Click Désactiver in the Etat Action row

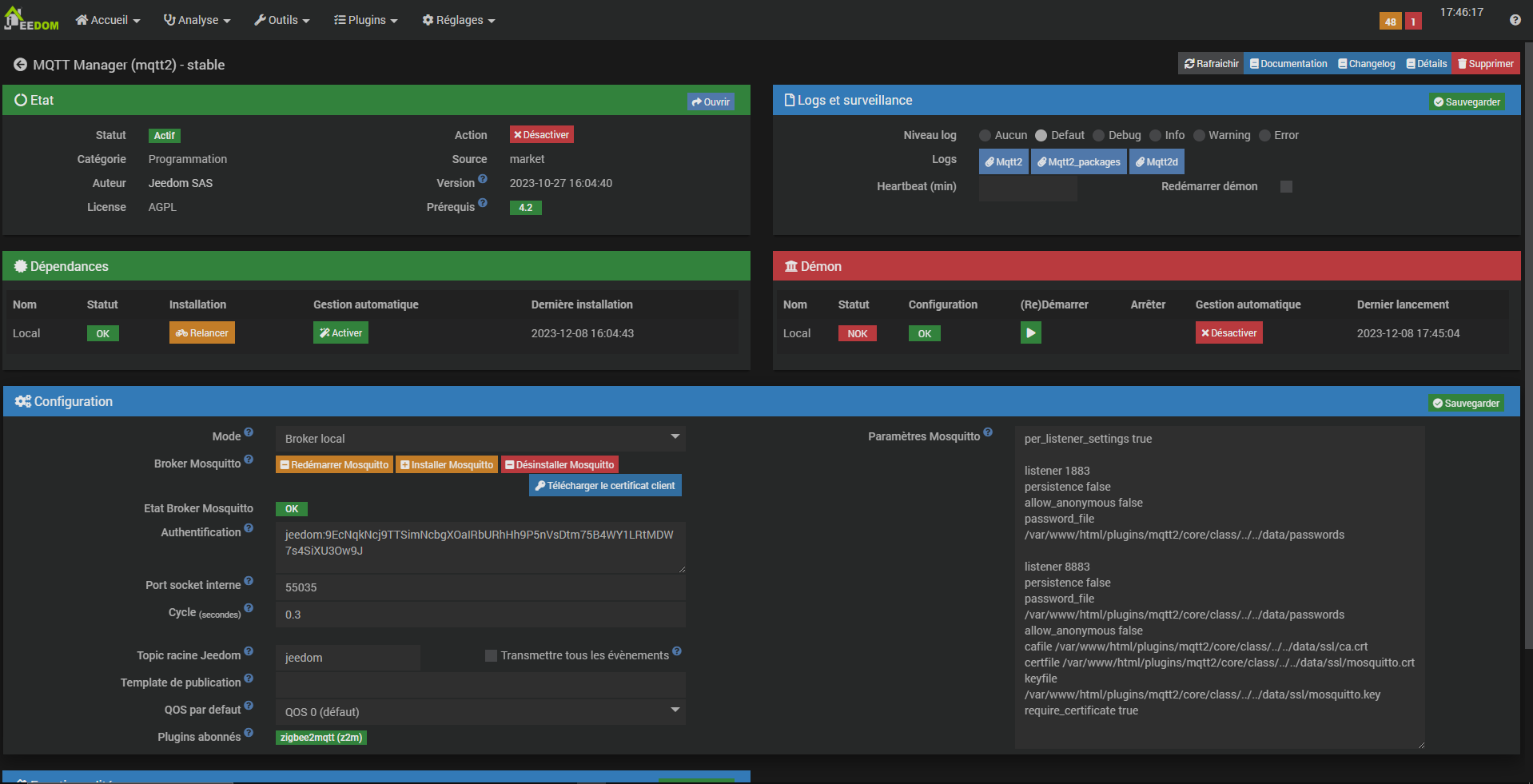click(541, 135)
